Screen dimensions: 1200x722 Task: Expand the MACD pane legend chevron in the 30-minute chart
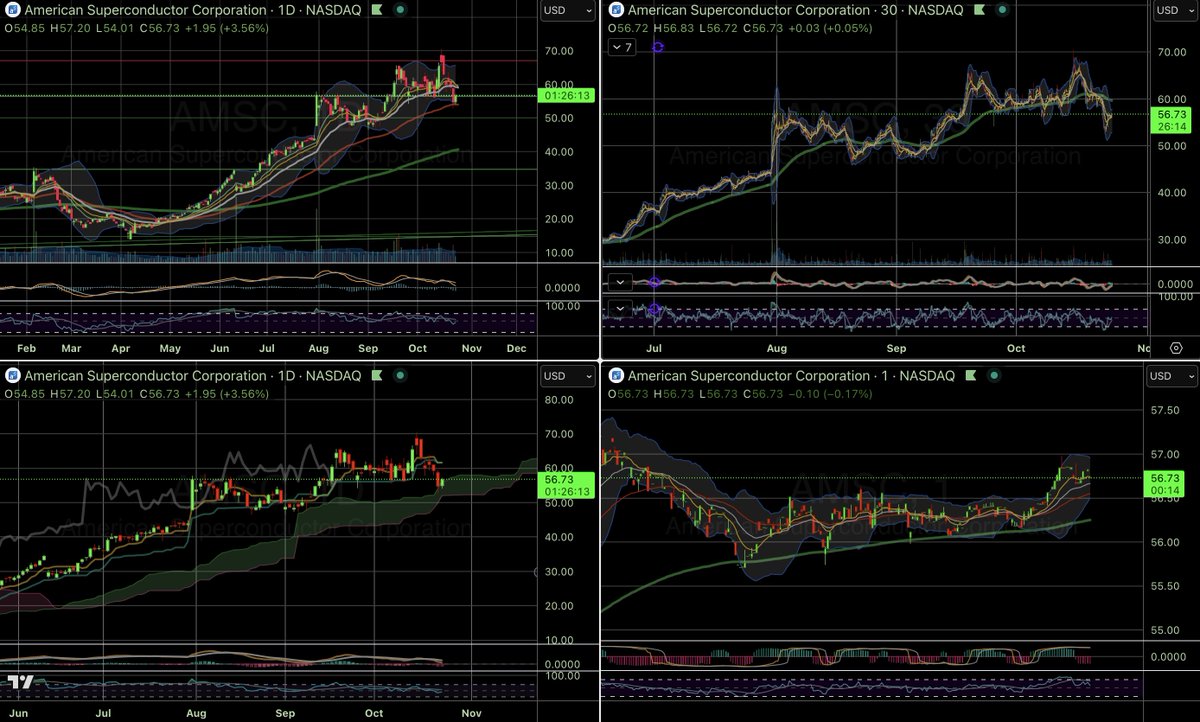[620, 282]
